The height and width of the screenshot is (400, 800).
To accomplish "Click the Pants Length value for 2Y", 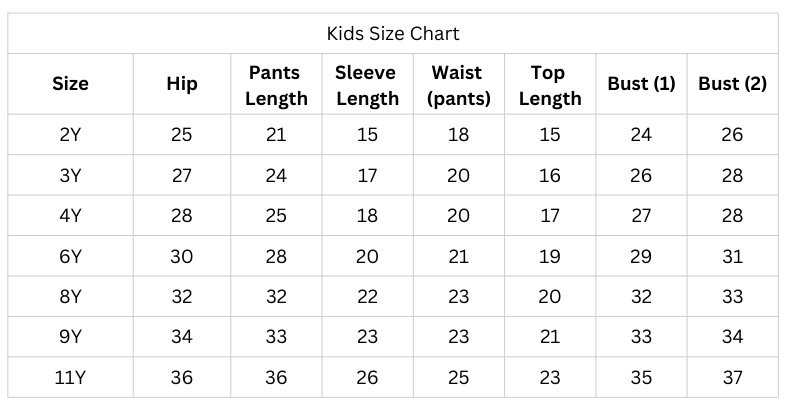I will (276, 135).
